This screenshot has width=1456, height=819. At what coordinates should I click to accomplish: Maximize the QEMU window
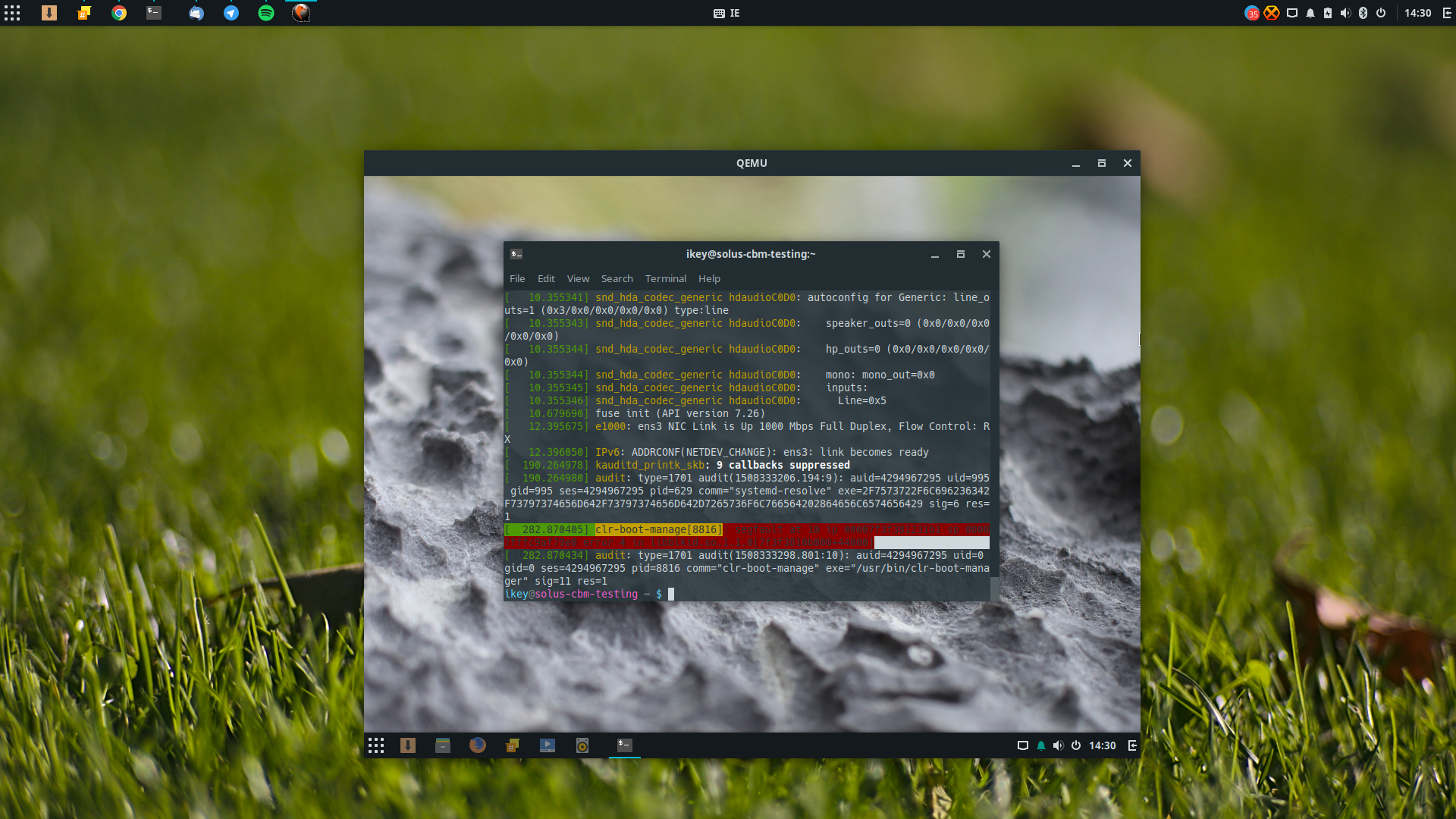(x=1102, y=164)
